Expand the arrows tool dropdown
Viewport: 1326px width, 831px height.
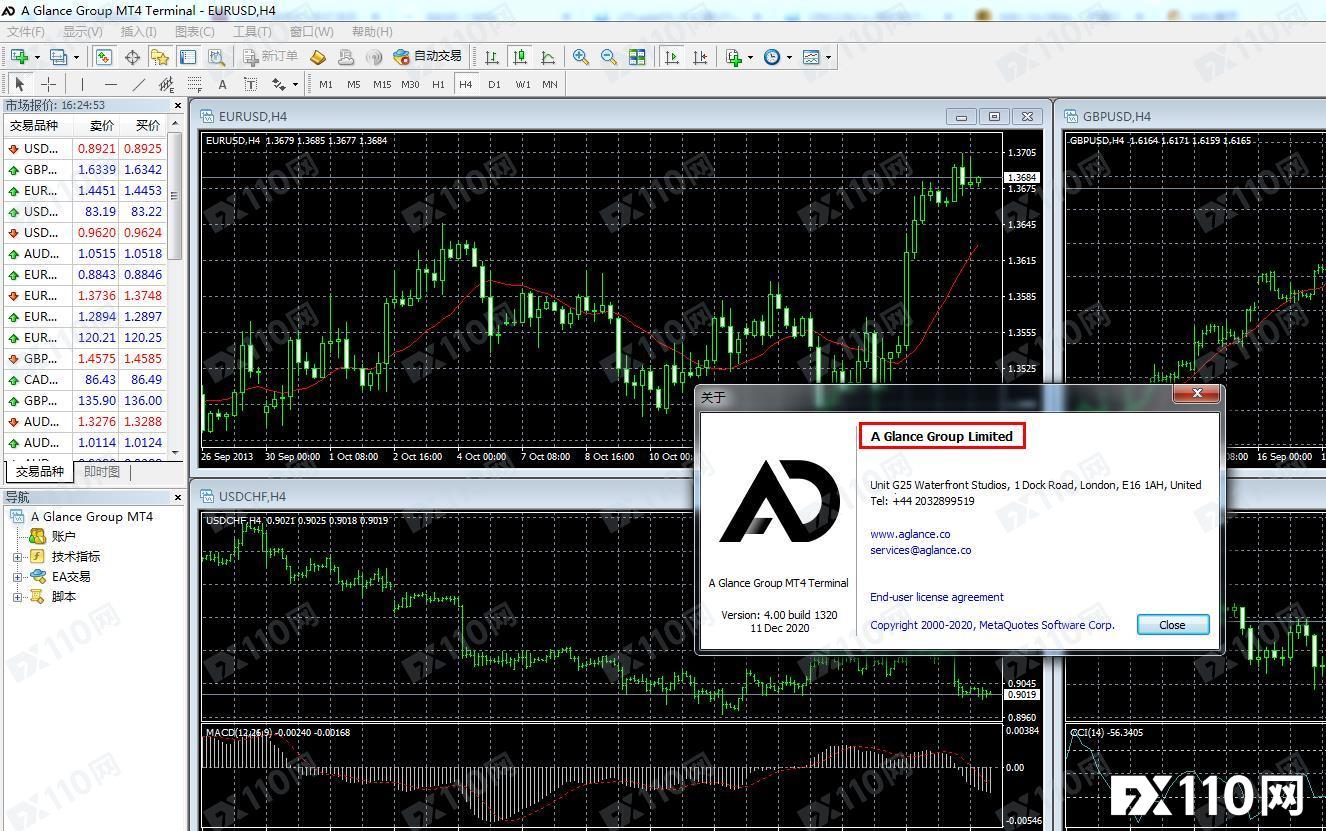click(295, 84)
